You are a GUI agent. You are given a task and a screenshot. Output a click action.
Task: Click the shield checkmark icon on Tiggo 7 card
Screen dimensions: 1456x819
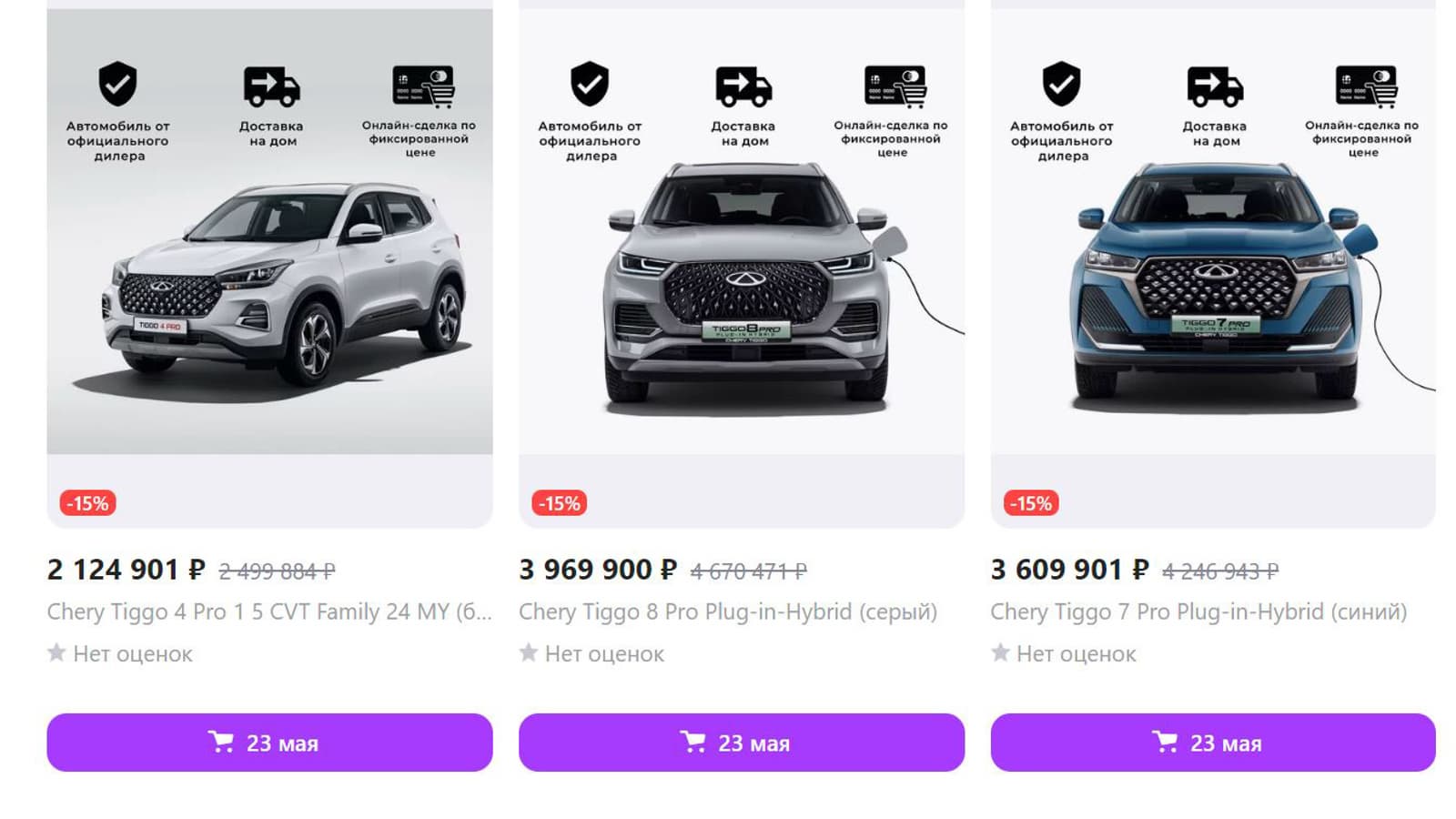(x=1061, y=84)
